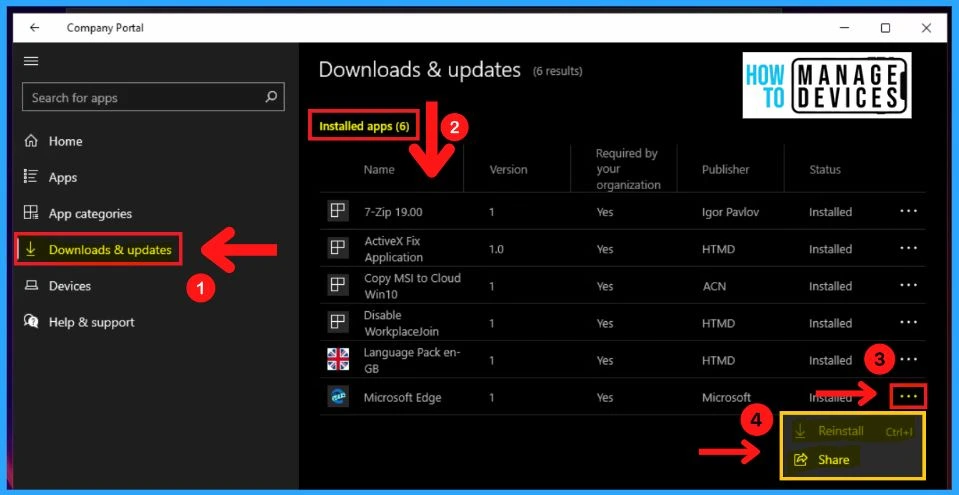Image resolution: width=959 pixels, height=495 pixels.
Task: Open more options for Language Pack en-GB
Action: (909, 360)
